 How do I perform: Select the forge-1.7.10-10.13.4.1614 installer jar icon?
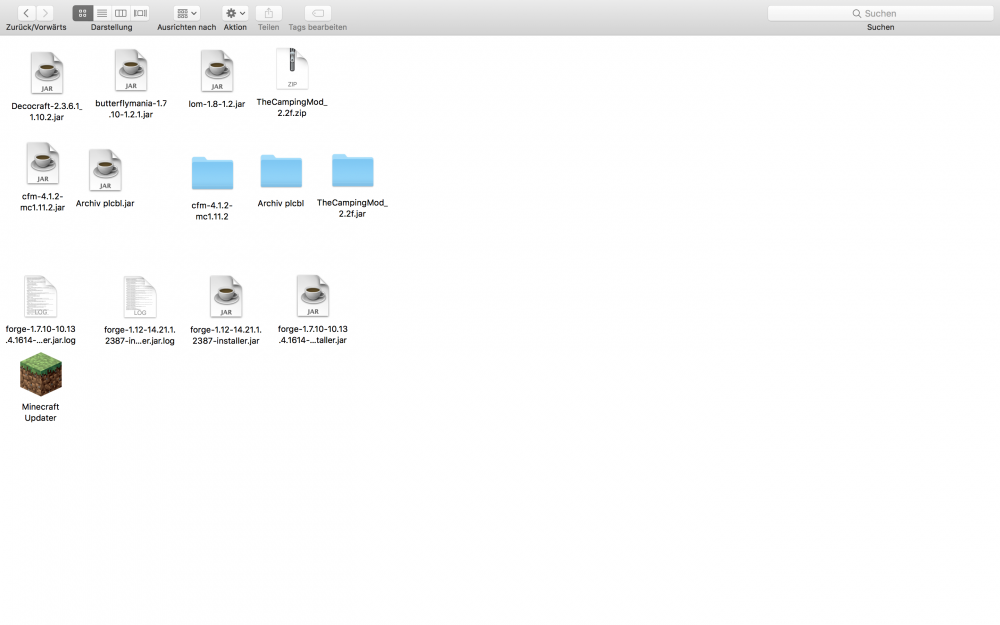tap(312, 296)
